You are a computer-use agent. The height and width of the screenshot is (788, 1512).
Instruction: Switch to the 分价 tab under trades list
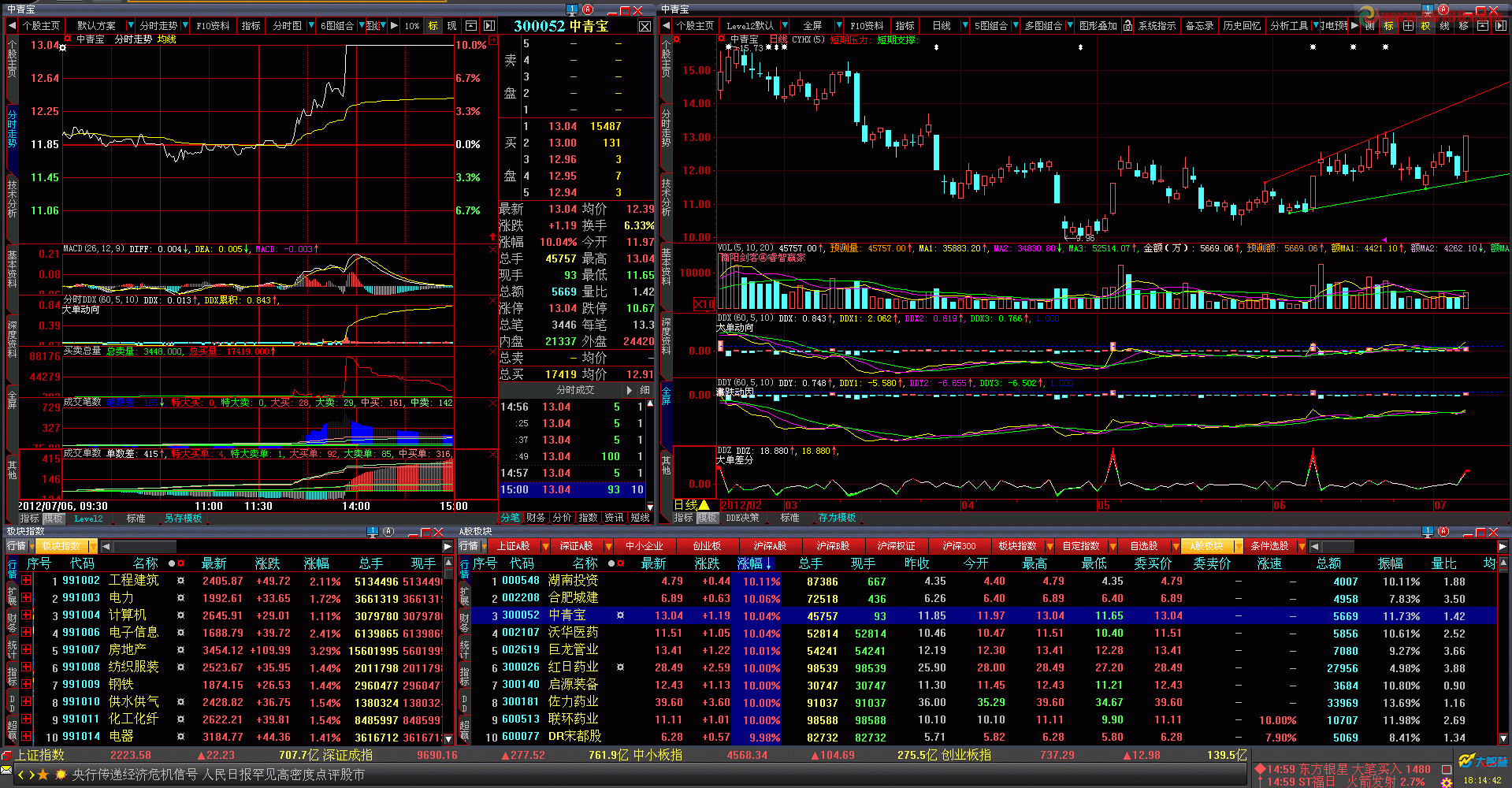562,518
